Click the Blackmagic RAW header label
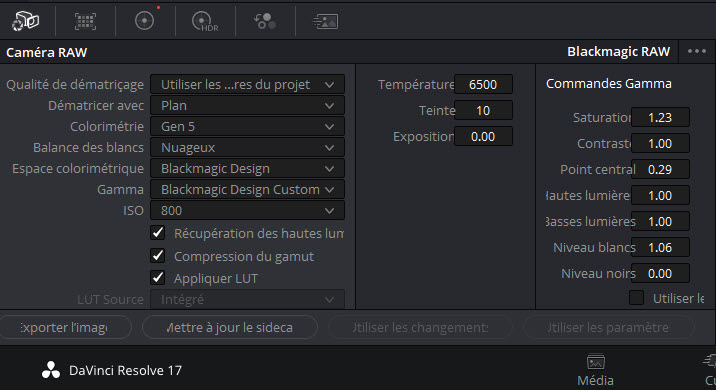 pyautogui.click(x=618, y=52)
